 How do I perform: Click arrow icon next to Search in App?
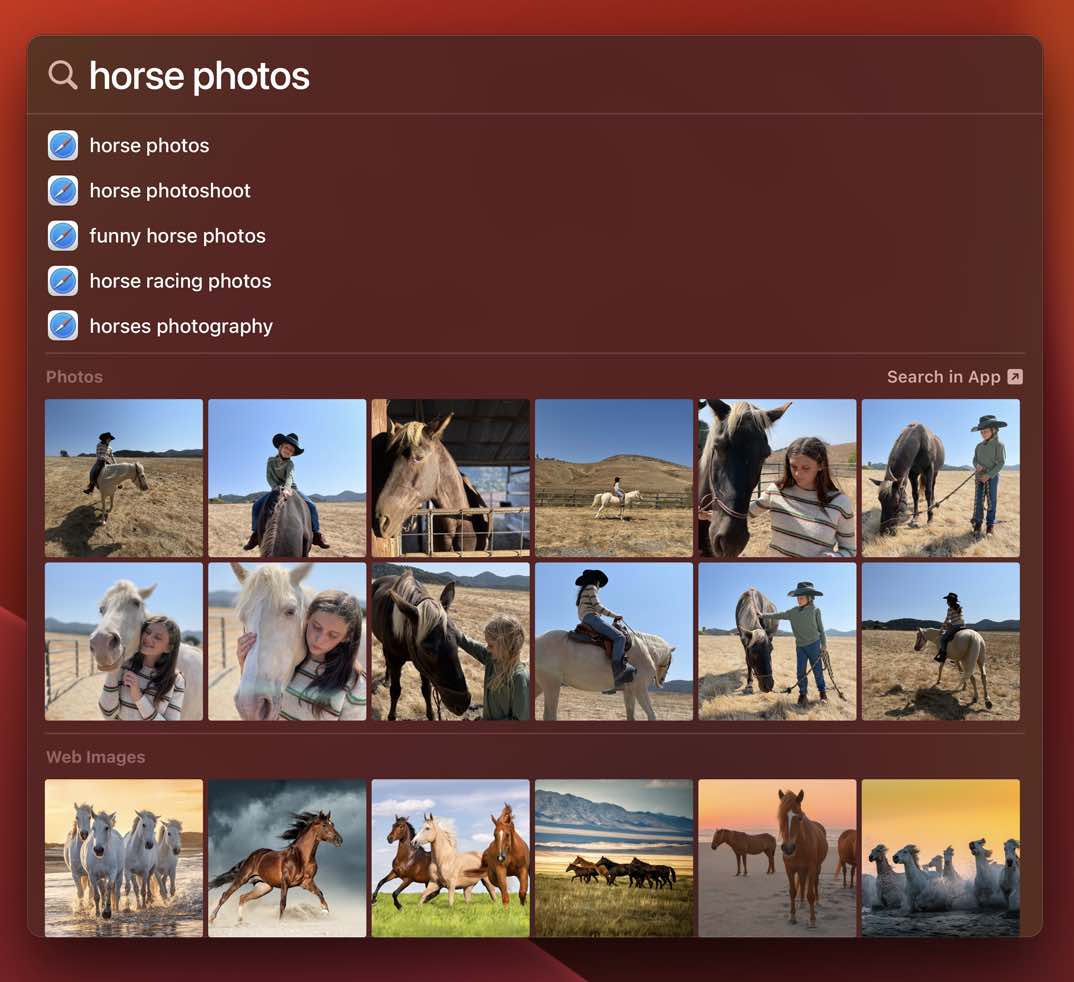pos(1015,377)
